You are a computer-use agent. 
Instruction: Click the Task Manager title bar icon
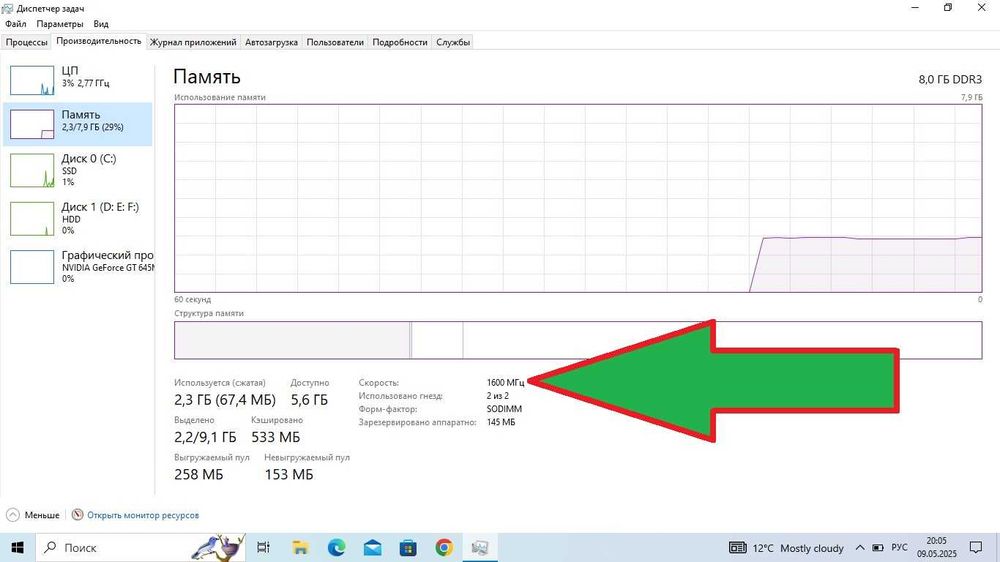7,8
